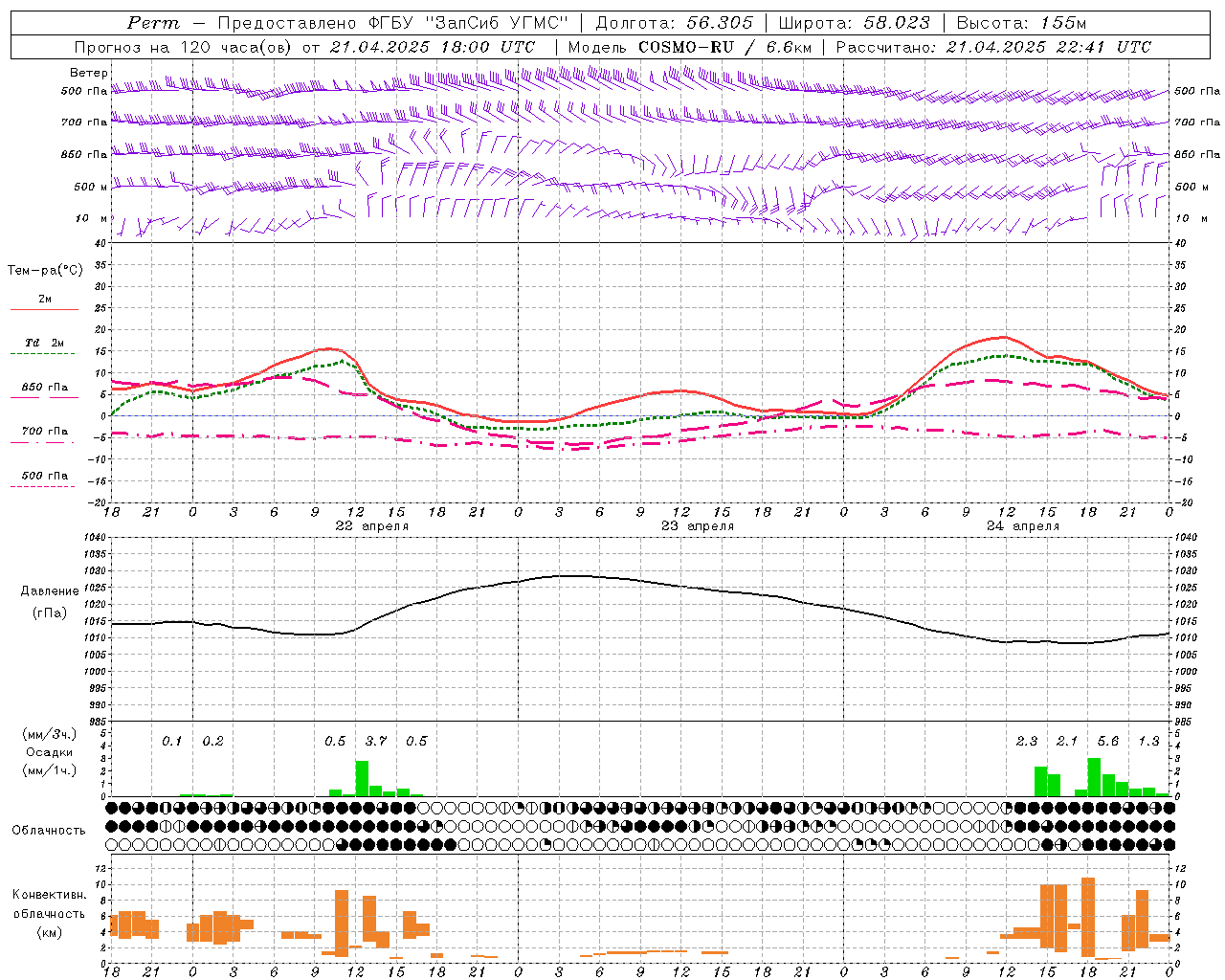Click the precipitation total "0.2"
Viewport: 1225px width, 980px height.
212,741
